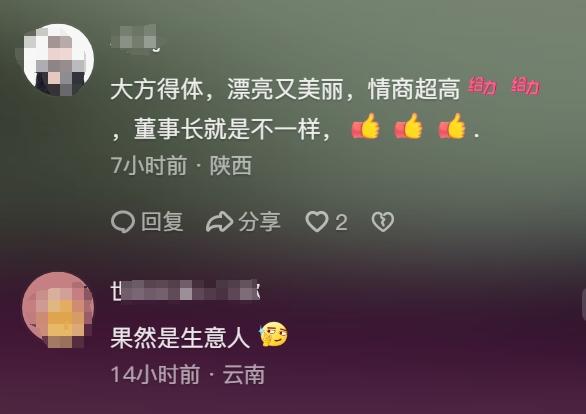586x414 pixels.
Task: Click the last thumbs-up emoji
Action: coord(452,126)
